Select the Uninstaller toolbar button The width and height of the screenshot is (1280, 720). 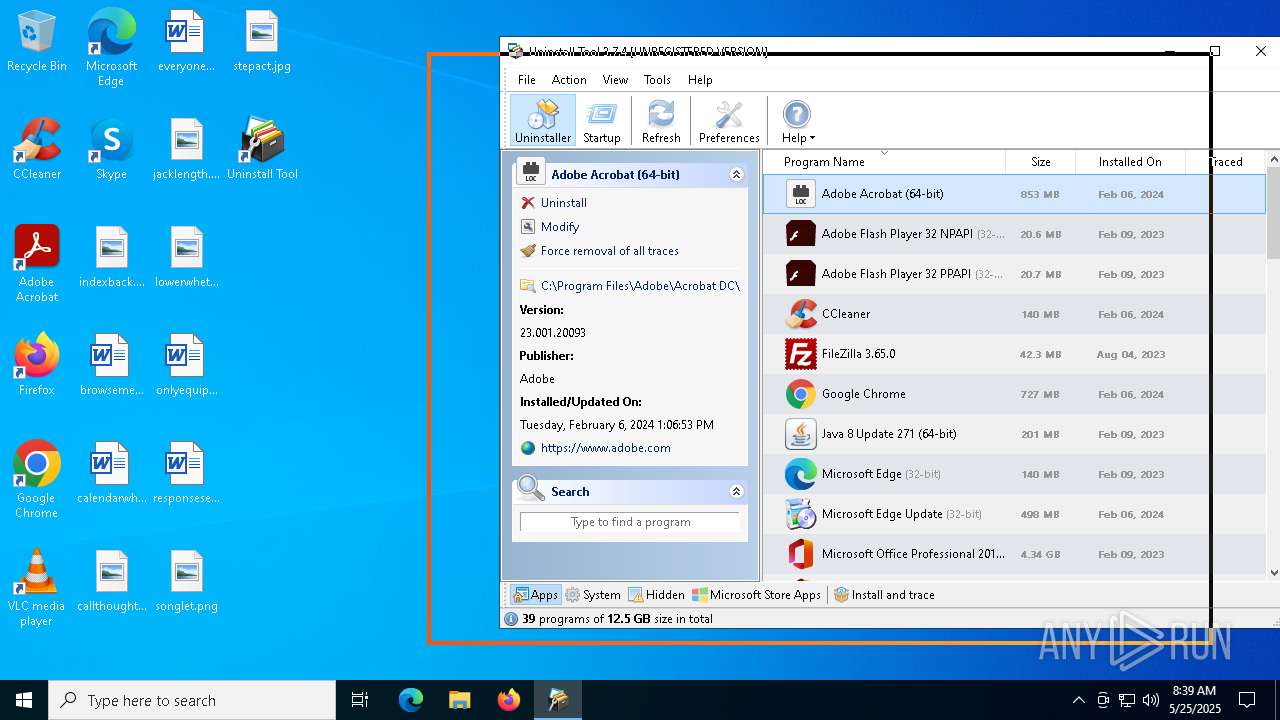coord(542,121)
